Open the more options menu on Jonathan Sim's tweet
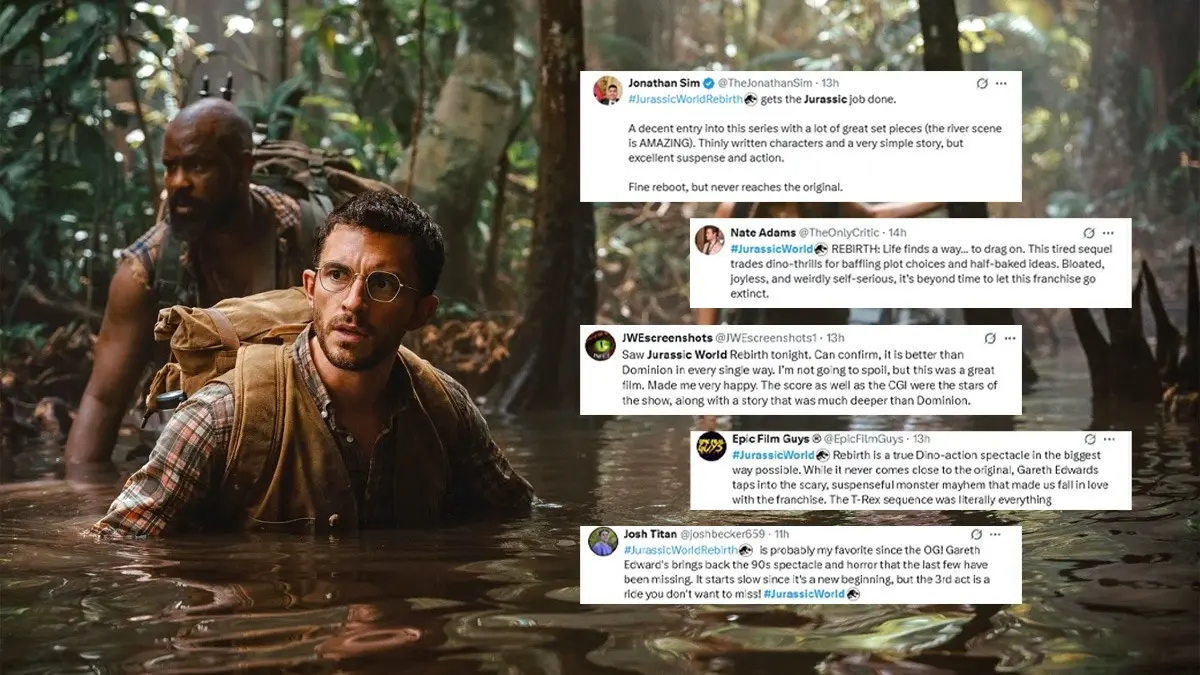Screen dimensions: 1200x675 coord(1003,84)
